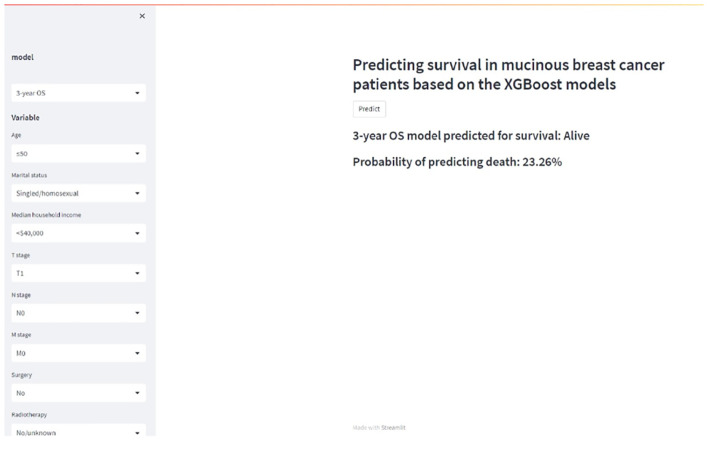Viewport: 708px width, 449px height.
Task: Click the arrow icon of the Surgery selector
Action: click(x=137, y=393)
